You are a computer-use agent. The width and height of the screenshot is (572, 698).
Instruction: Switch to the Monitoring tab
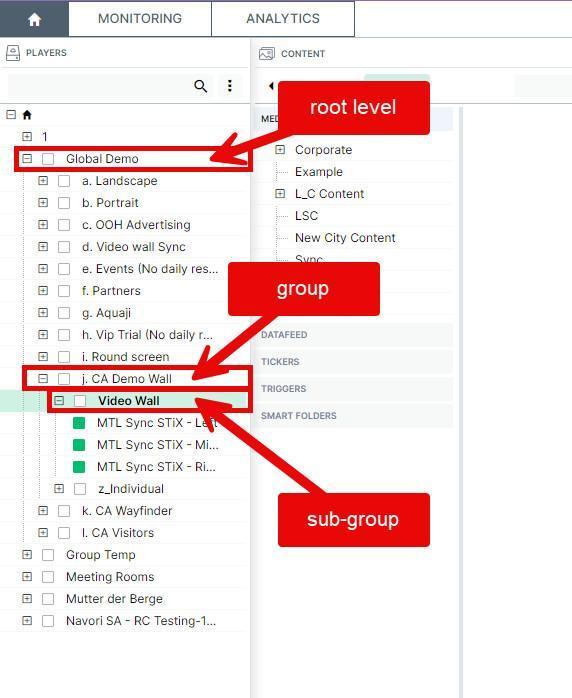[x=140, y=19]
